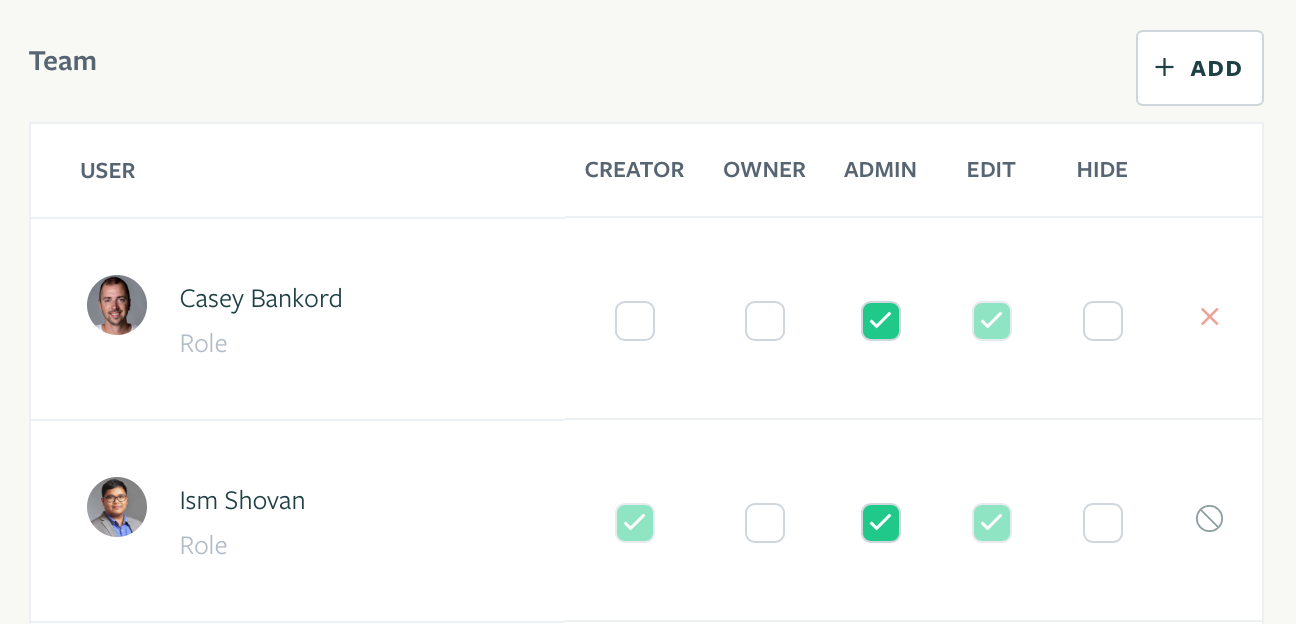Screen dimensions: 1296x624
Task: Click the plus ADD button
Action: click(1199, 68)
